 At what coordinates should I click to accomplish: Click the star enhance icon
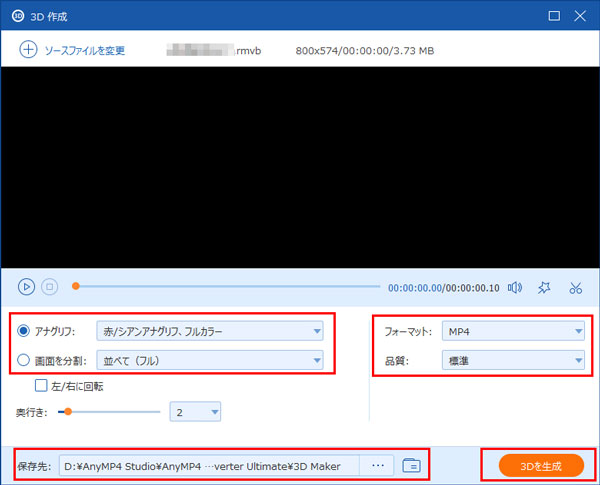click(544, 287)
